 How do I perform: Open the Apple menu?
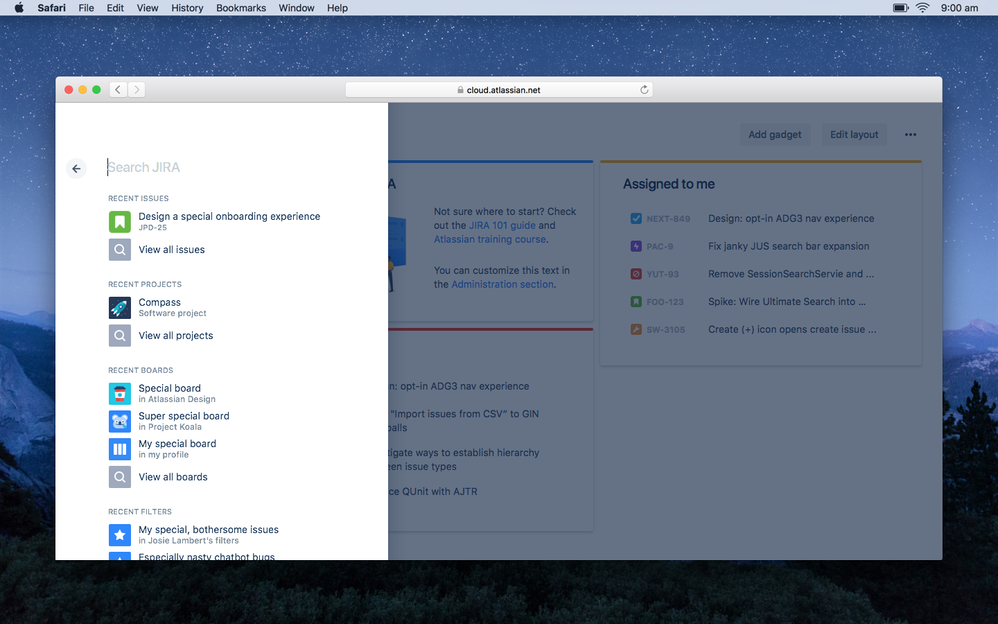pos(19,8)
